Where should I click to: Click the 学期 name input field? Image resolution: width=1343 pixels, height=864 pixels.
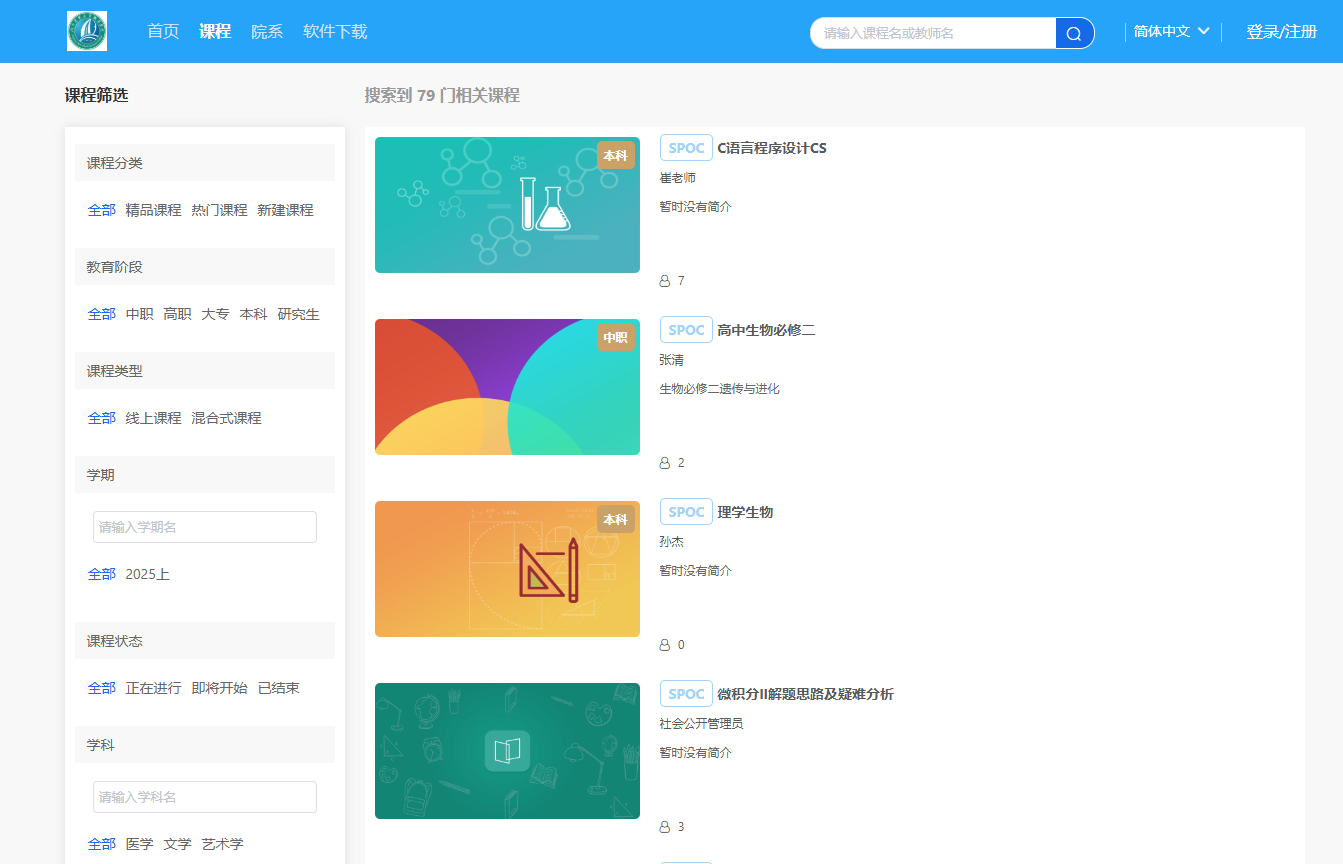click(x=205, y=527)
